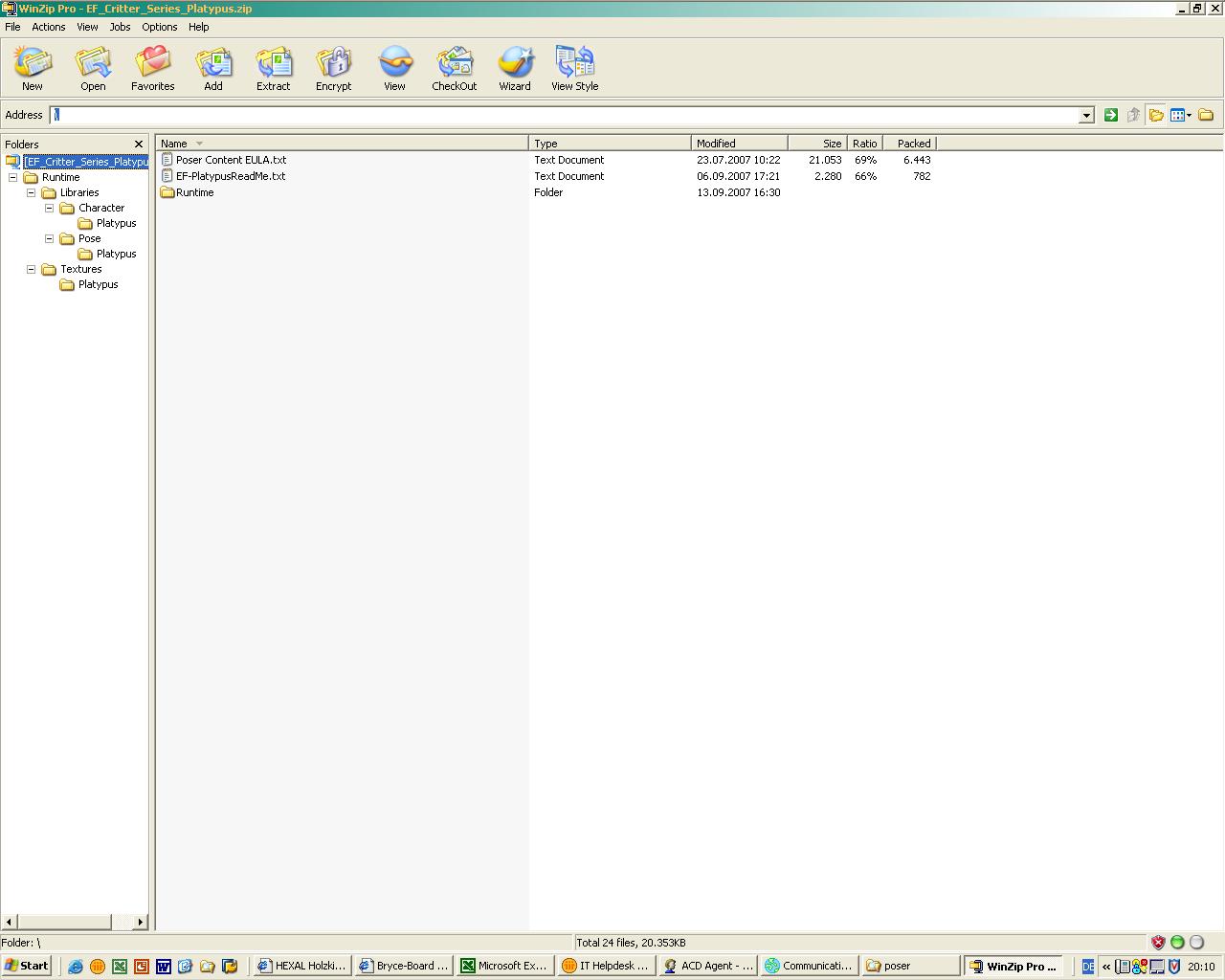Click the green status light indicator
This screenshot has height=980, width=1225.
[x=1177, y=943]
